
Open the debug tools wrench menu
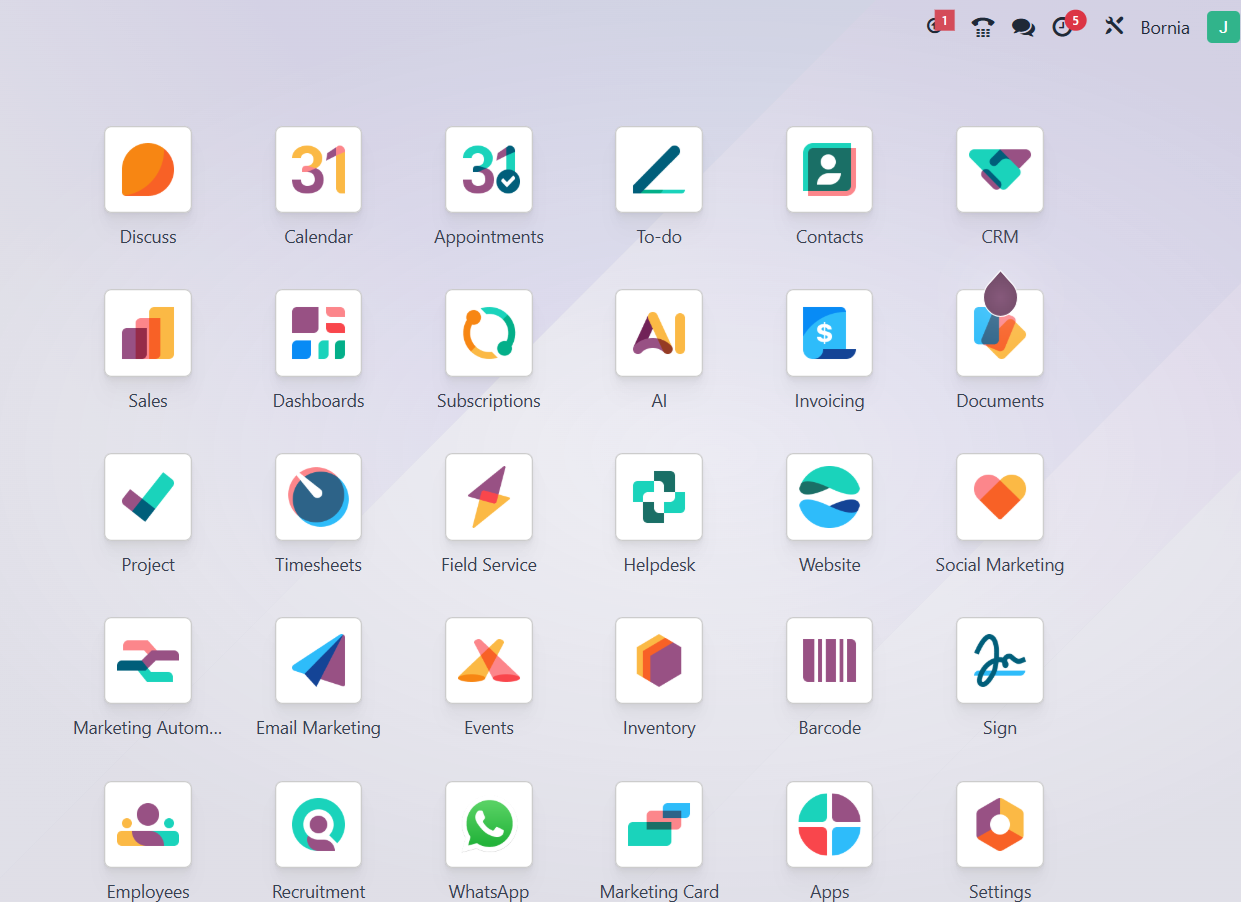[x=1114, y=27]
